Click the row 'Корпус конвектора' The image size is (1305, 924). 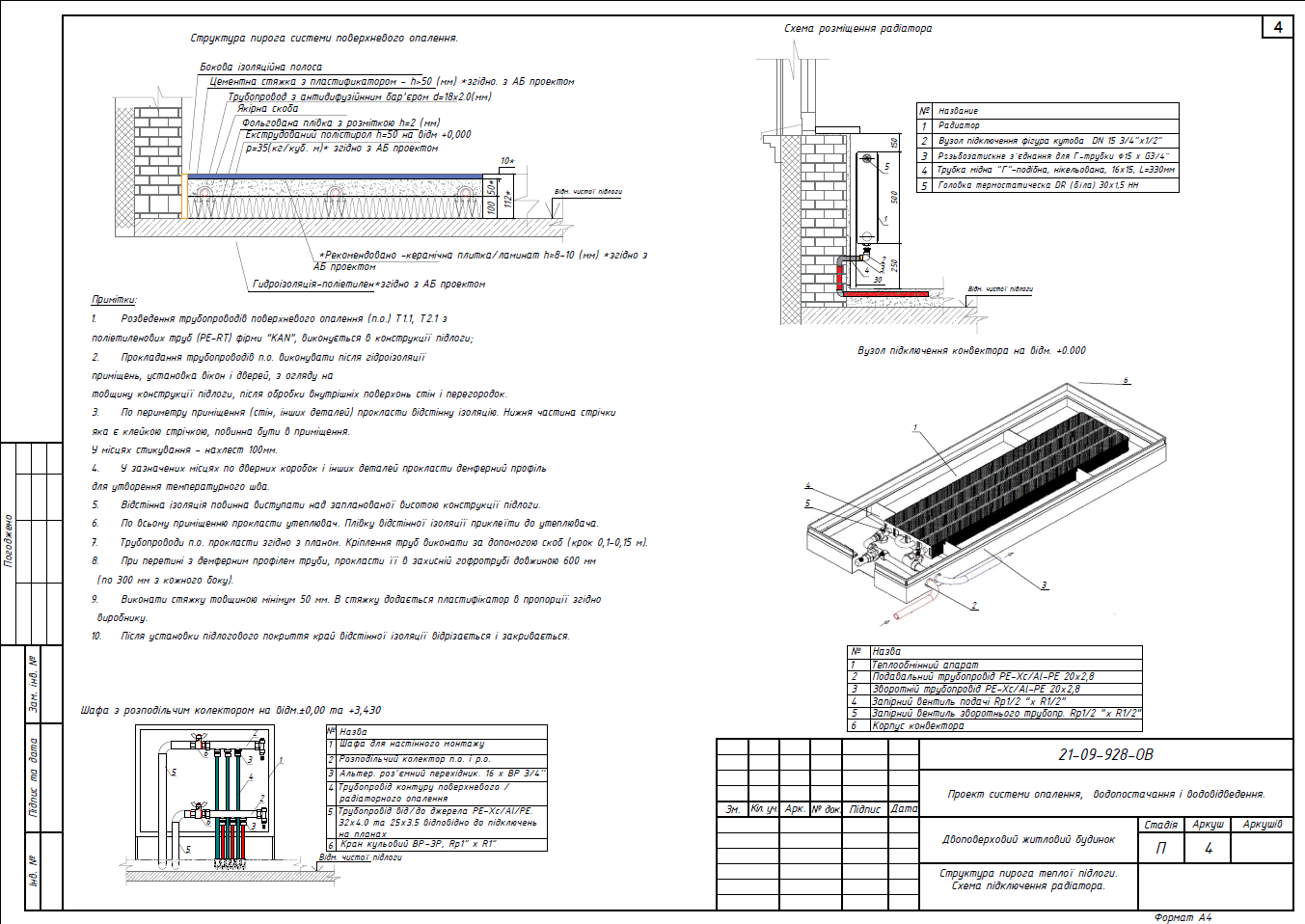click(994, 725)
